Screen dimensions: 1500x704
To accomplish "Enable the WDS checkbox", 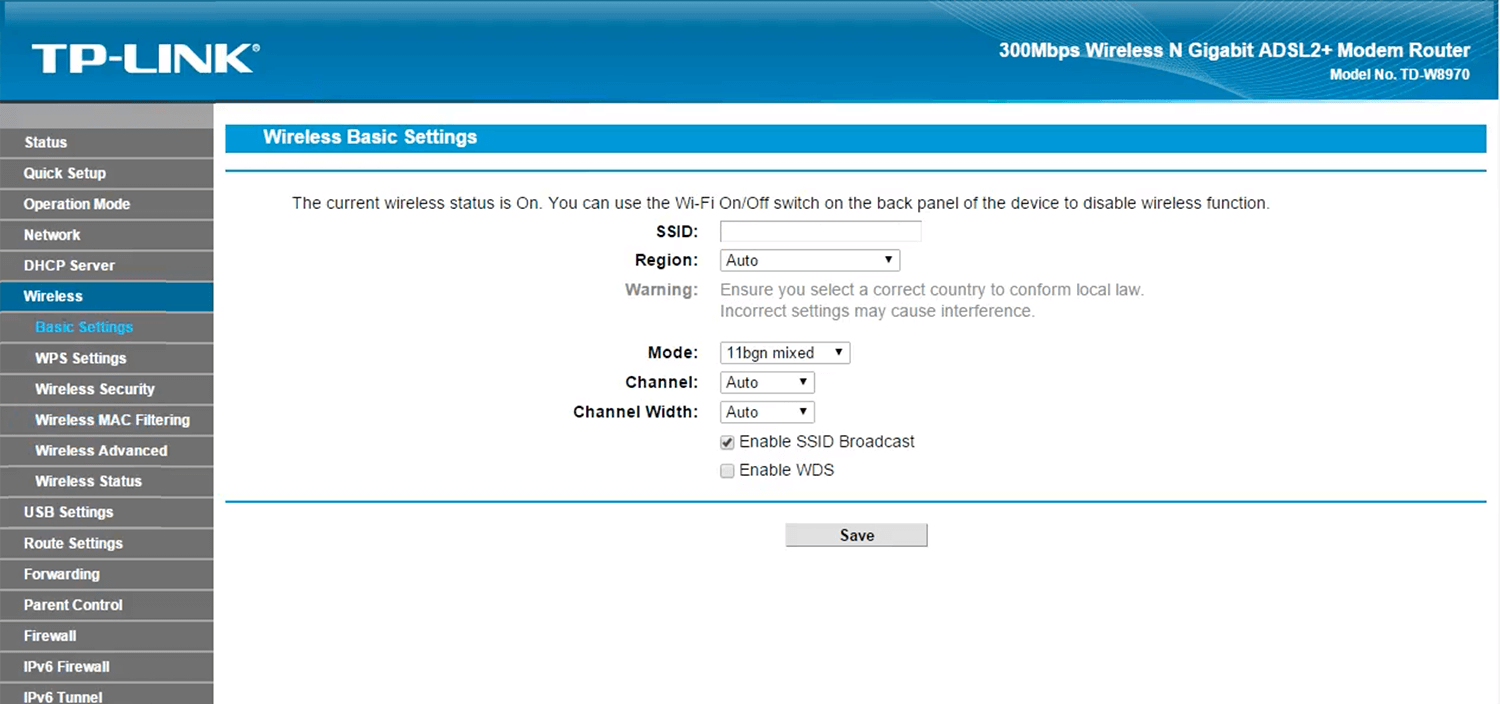I will pyautogui.click(x=727, y=471).
